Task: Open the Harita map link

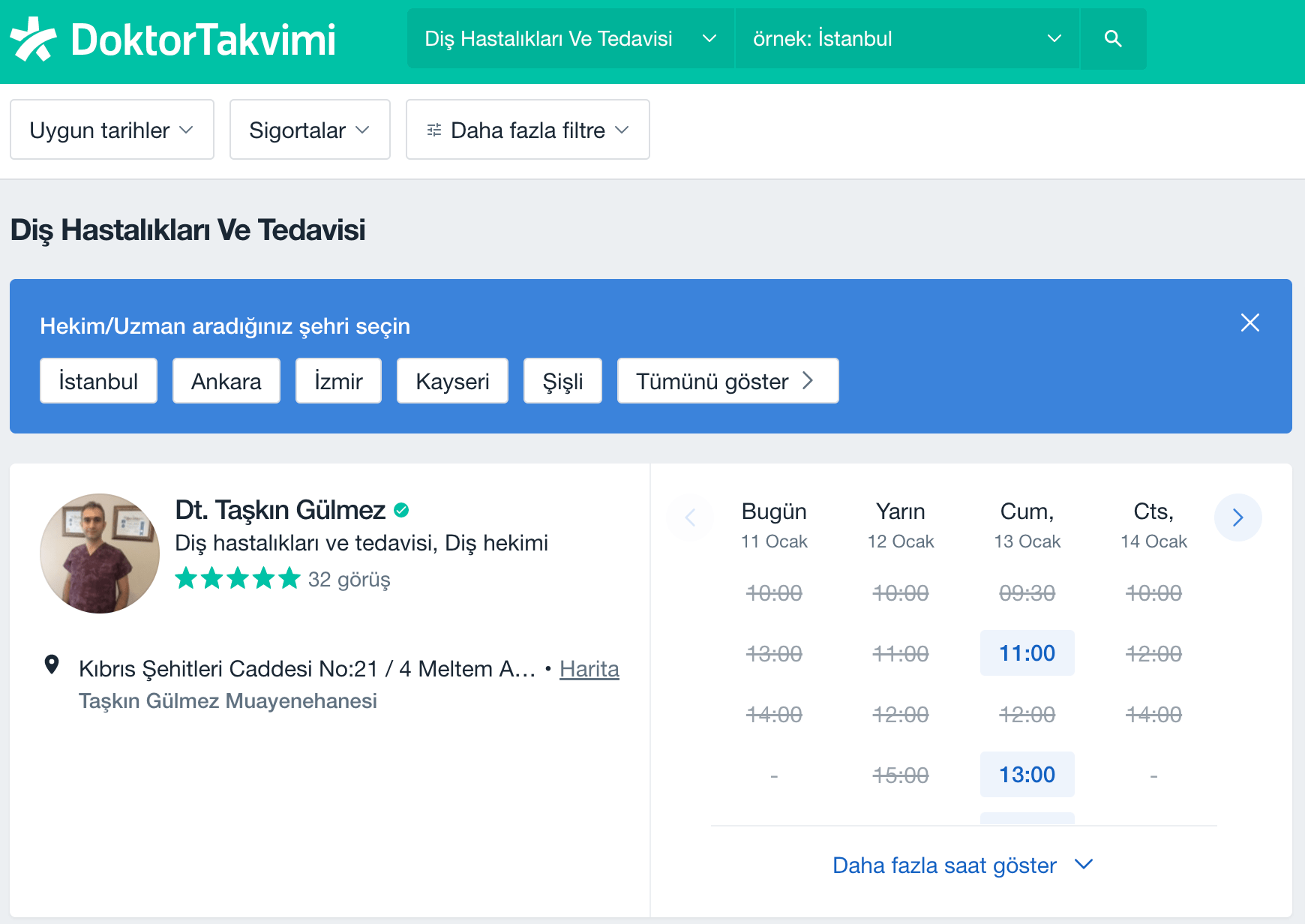Action: click(x=589, y=669)
